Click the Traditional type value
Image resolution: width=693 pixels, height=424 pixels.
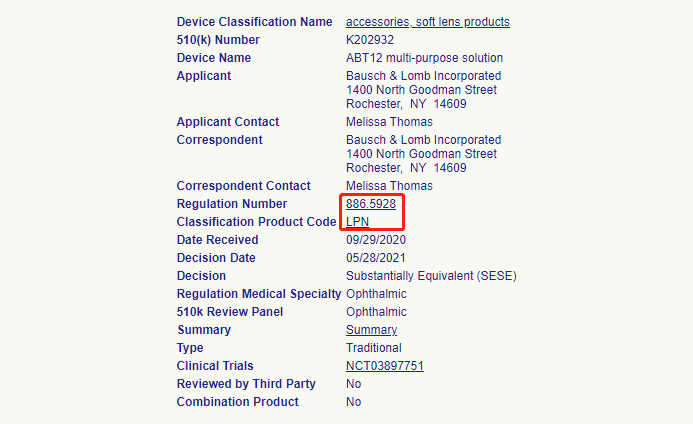pyautogui.click(x=374, y=348)
